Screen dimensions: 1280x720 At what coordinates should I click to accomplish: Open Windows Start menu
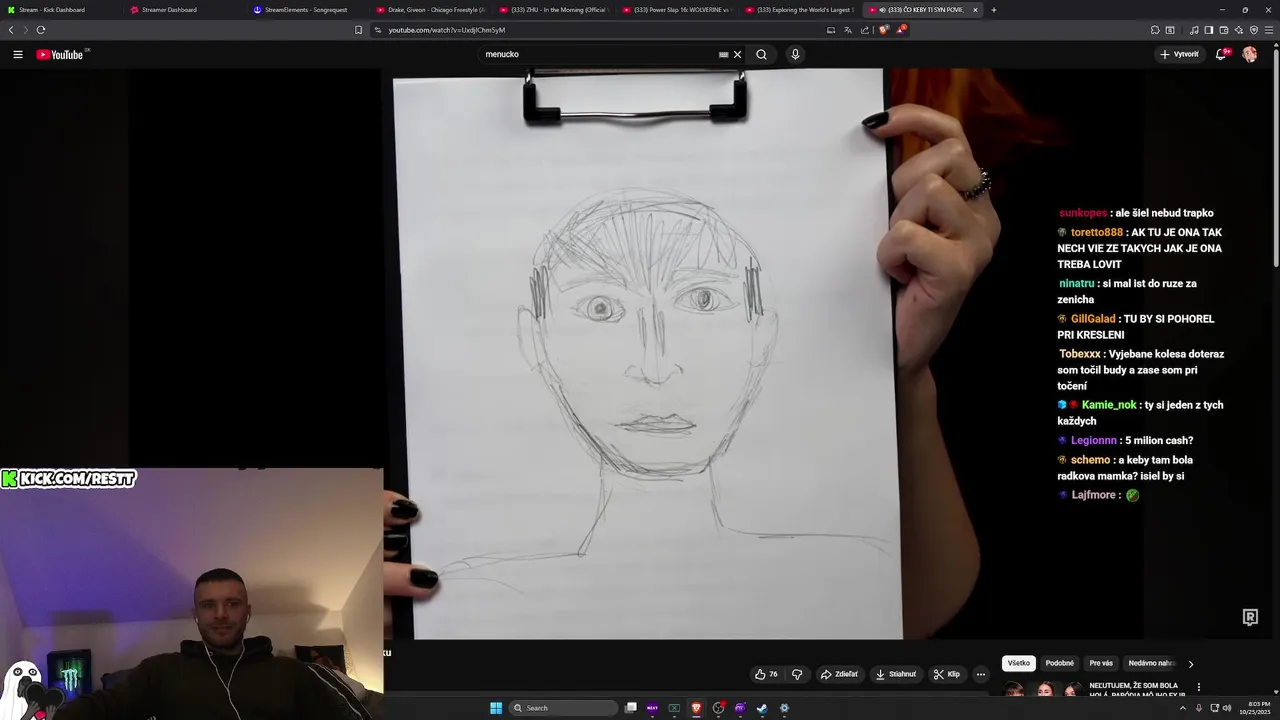(495, 708)
